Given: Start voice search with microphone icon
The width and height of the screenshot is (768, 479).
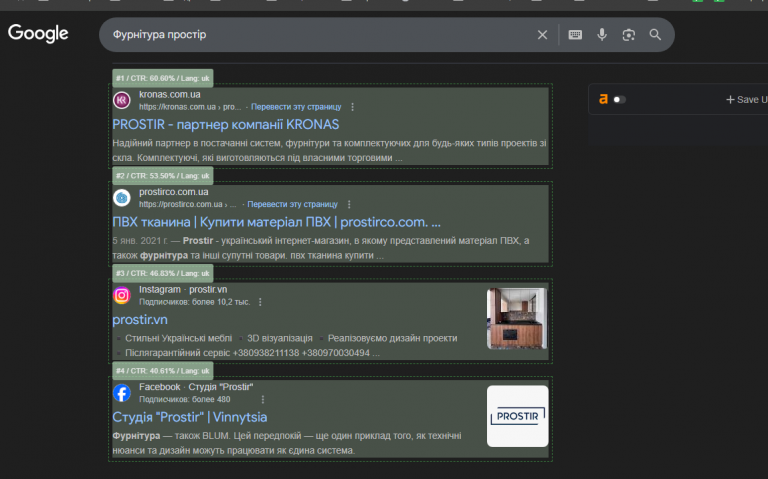Looking at the screenshot, I should [x=602, y=35].
